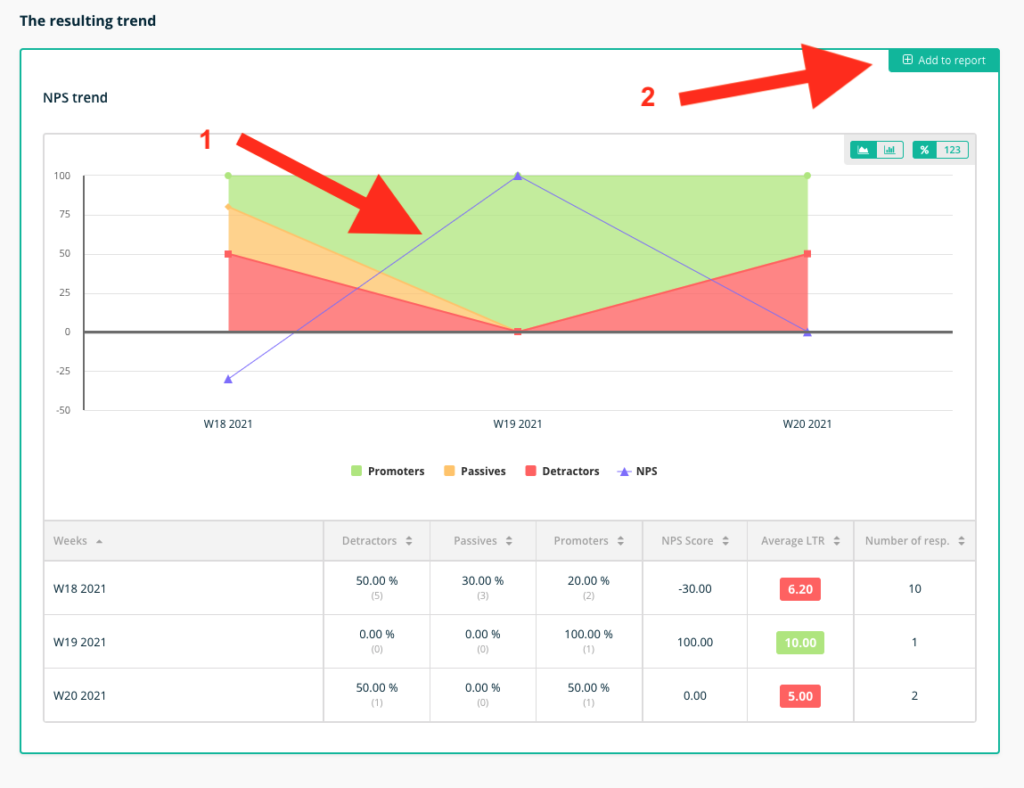Select the W18 2021 table row
The image size is (1024, 788).
click(x=510, y=588)
